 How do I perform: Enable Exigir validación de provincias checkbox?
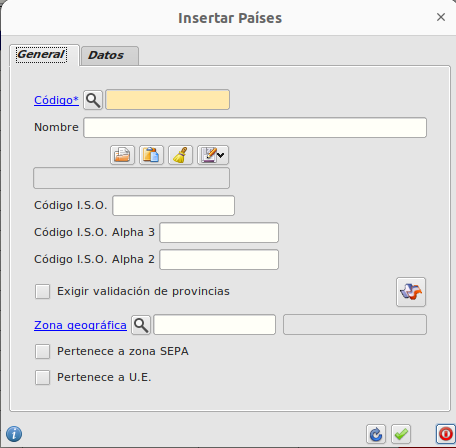43,291
